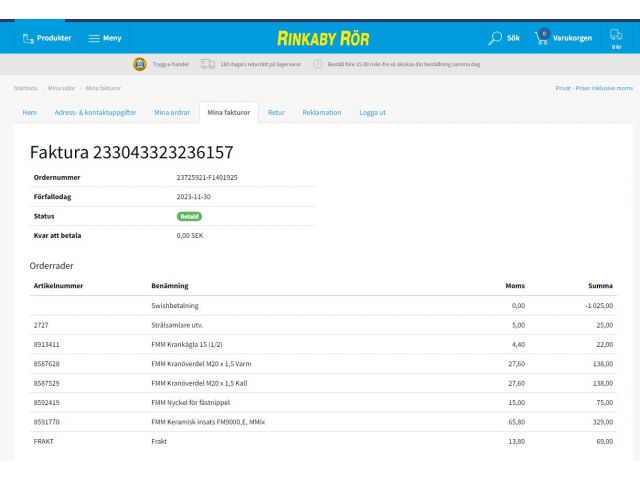This screenshot has height=480, width=640.
Task: Switch to the Hem tab
Action: coord(30,112)
